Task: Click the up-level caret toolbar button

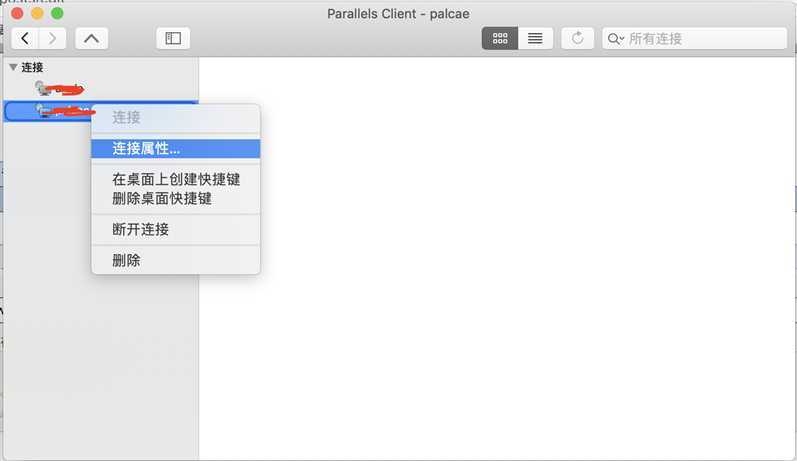Action: (x=91, y=38)
